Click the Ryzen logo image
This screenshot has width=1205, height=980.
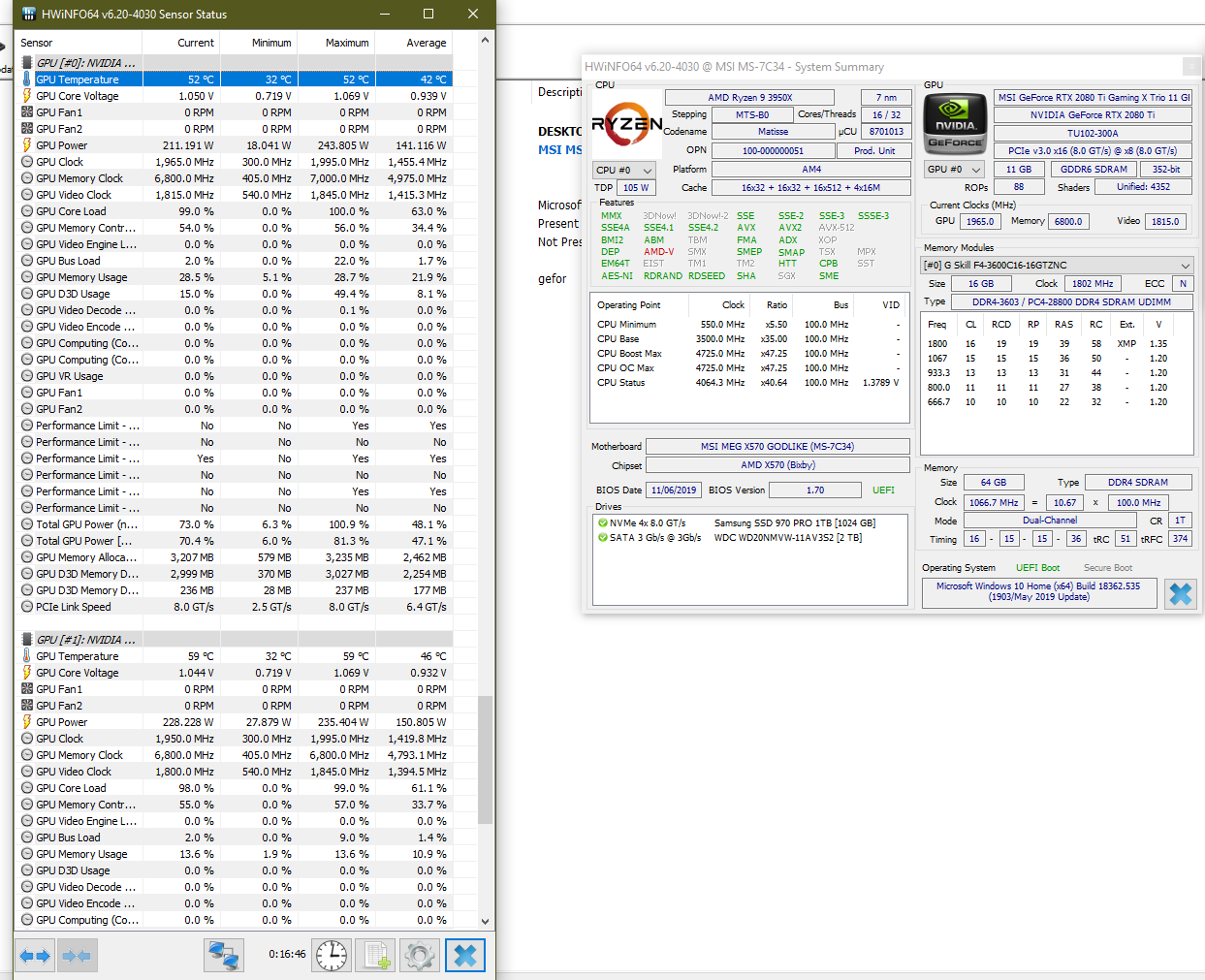coord(627,123)
